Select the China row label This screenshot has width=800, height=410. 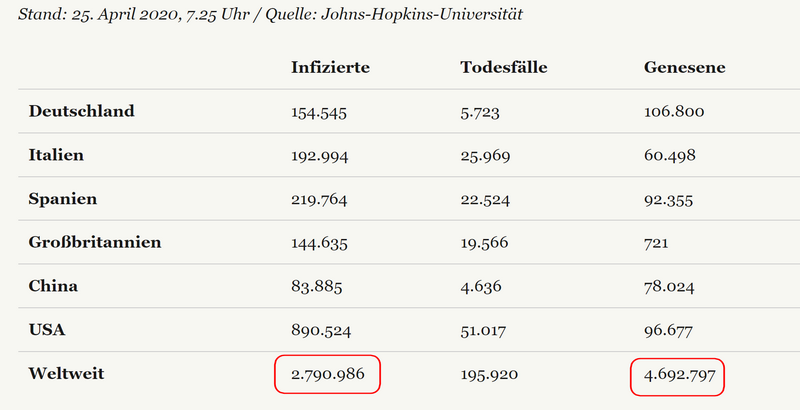coord(53,286)
